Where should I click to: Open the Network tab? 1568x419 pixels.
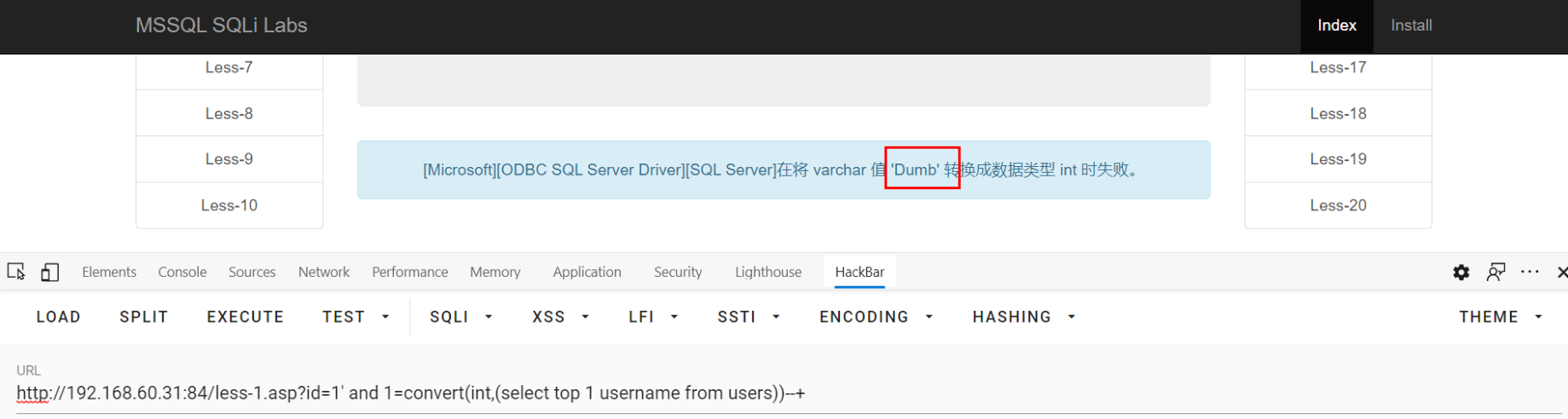[324, 272]
